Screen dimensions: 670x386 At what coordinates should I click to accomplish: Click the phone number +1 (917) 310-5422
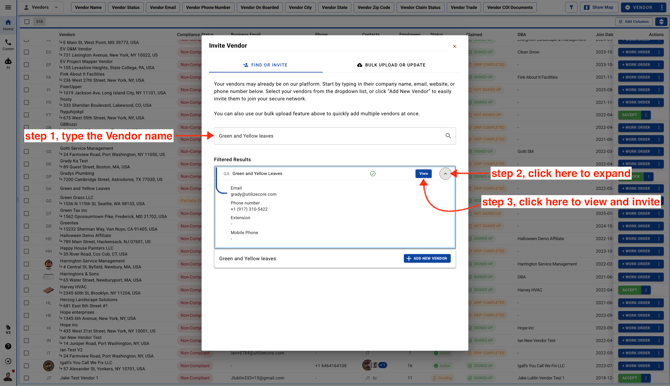(249, 209)
